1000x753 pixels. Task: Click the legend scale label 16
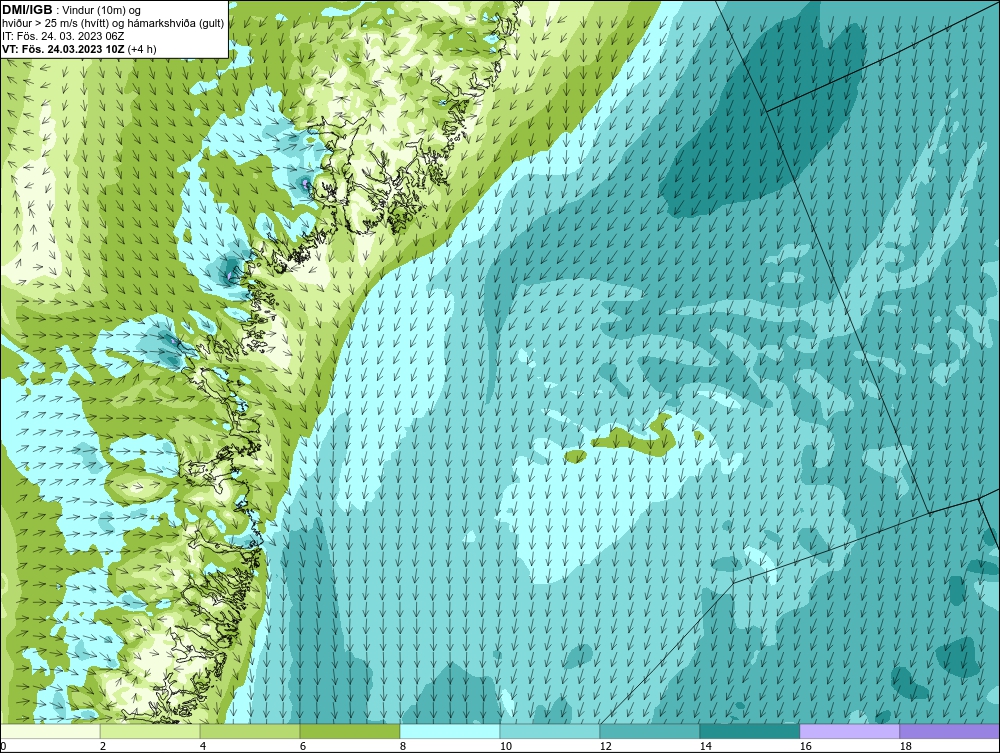pyautogui.click(x=805, y=746)
